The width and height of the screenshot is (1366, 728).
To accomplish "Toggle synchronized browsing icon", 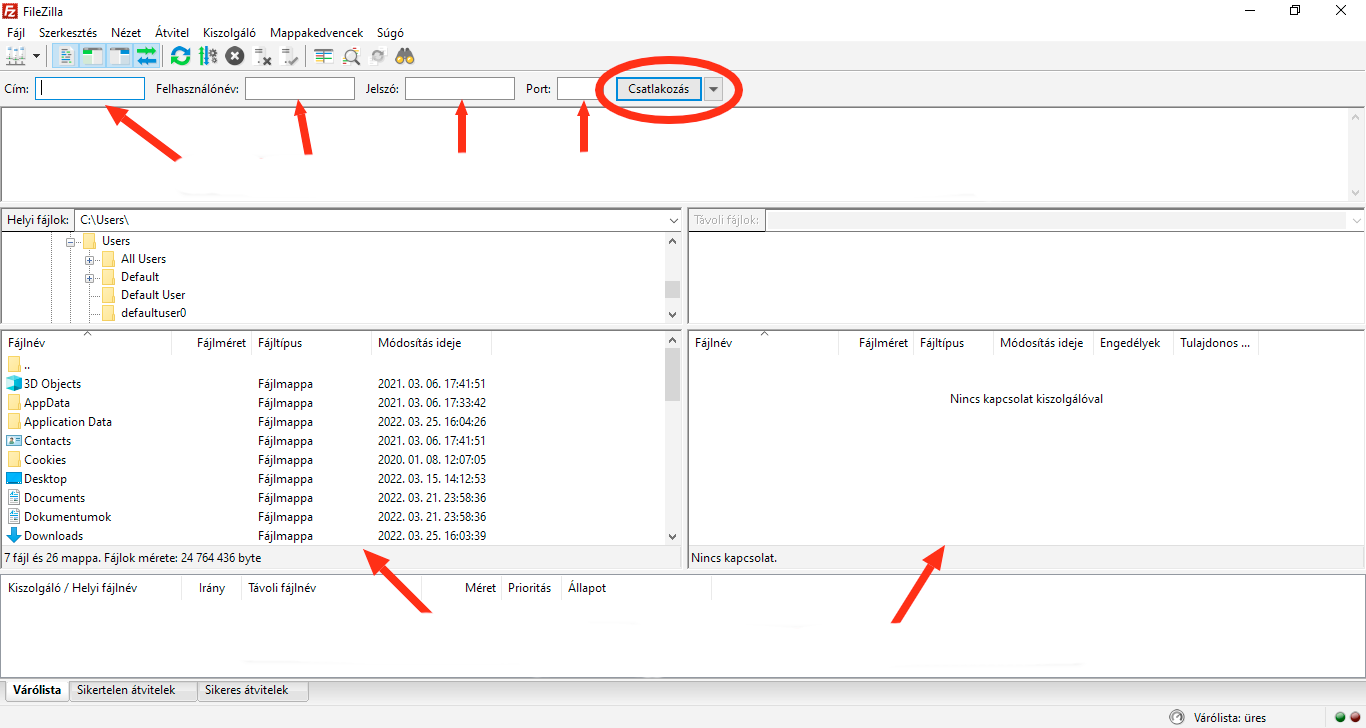I will 378,56.
